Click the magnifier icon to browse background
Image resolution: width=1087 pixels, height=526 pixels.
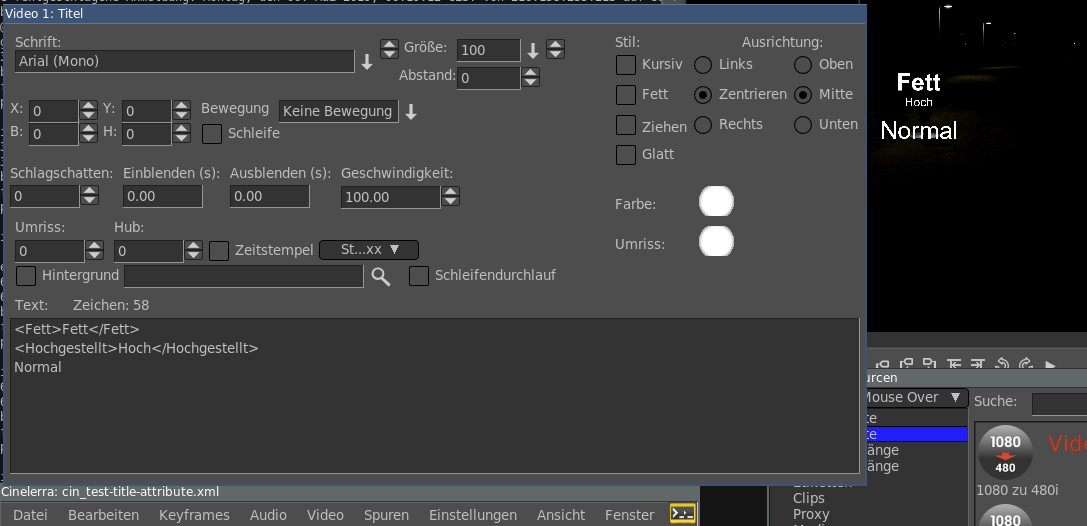[380, 277]
